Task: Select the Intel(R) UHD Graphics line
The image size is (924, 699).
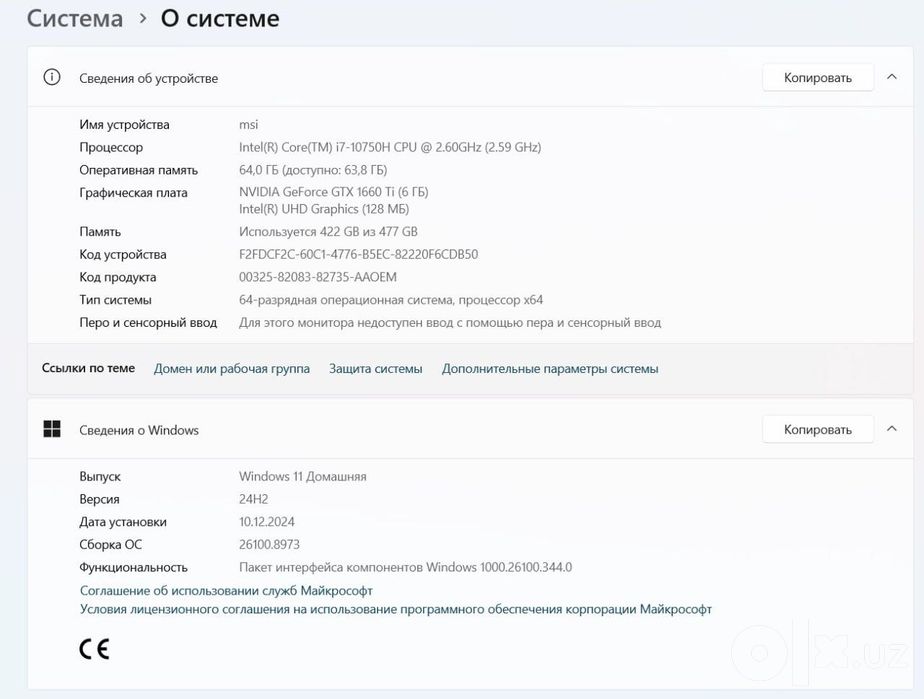Action: 324,209
